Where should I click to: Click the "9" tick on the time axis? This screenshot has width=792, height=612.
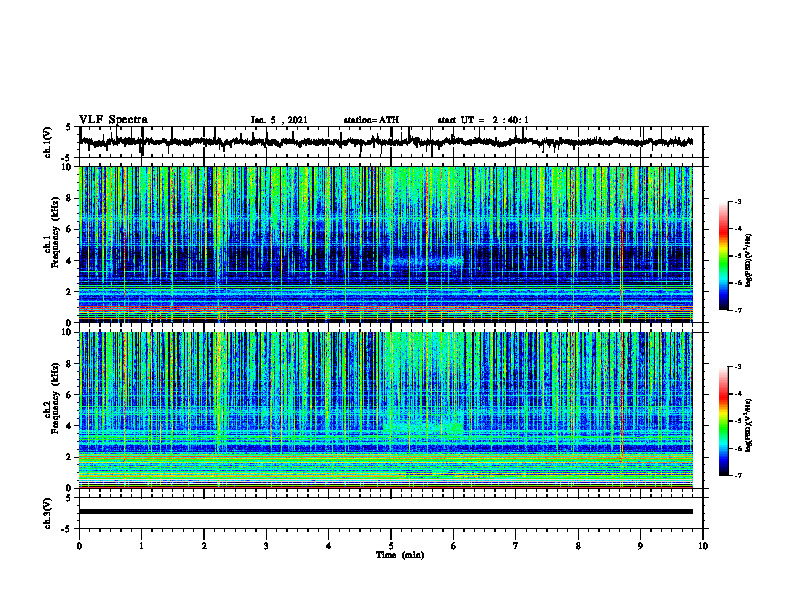[640, 546]
